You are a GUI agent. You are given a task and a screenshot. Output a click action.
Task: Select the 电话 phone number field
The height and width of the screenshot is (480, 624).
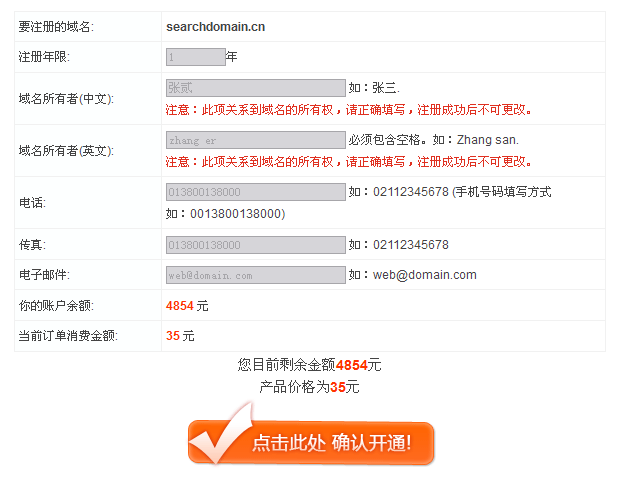tap(255, 192)
